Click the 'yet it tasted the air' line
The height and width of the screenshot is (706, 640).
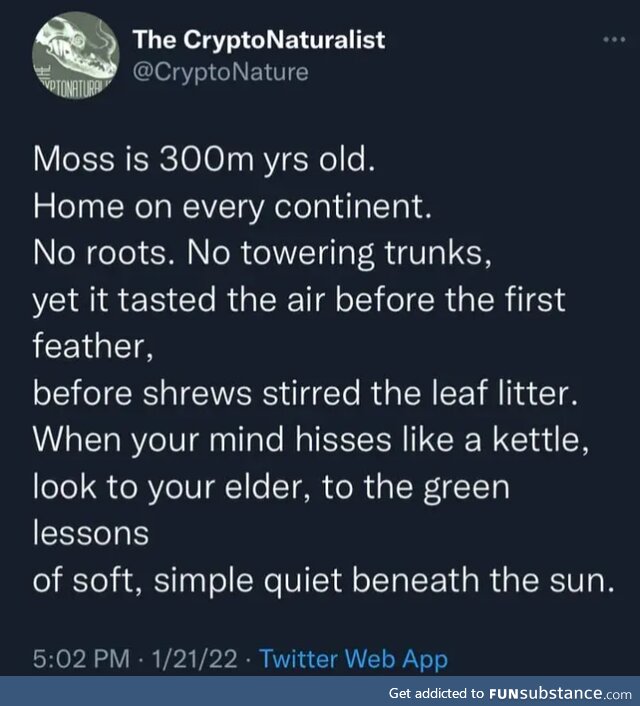coord(299,301)
